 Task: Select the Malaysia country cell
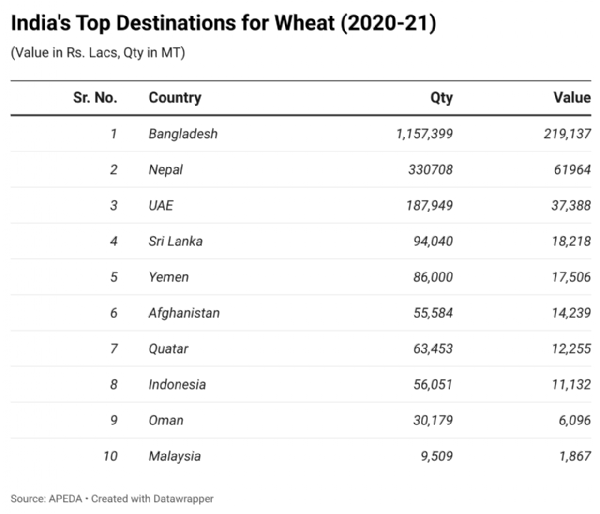click(174, 457)
